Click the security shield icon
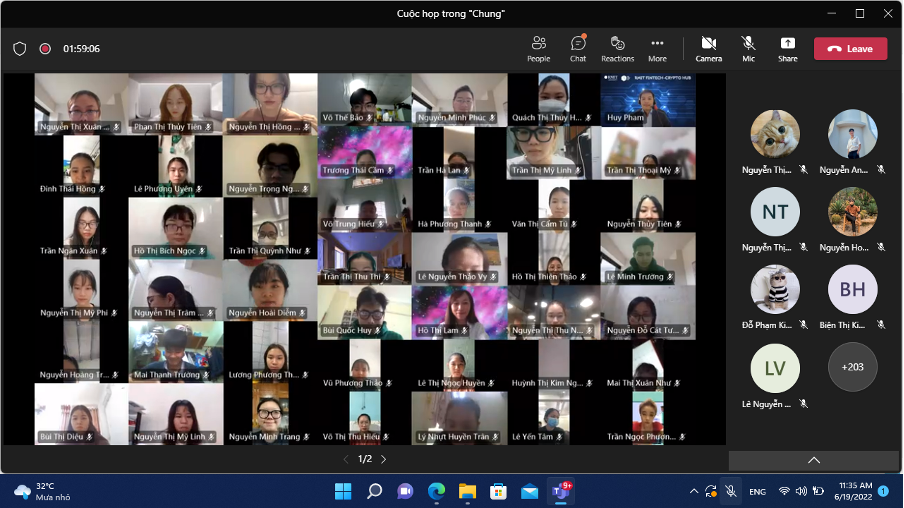The width and height of the screenshot is (904, 508). (x=20, y=48)
